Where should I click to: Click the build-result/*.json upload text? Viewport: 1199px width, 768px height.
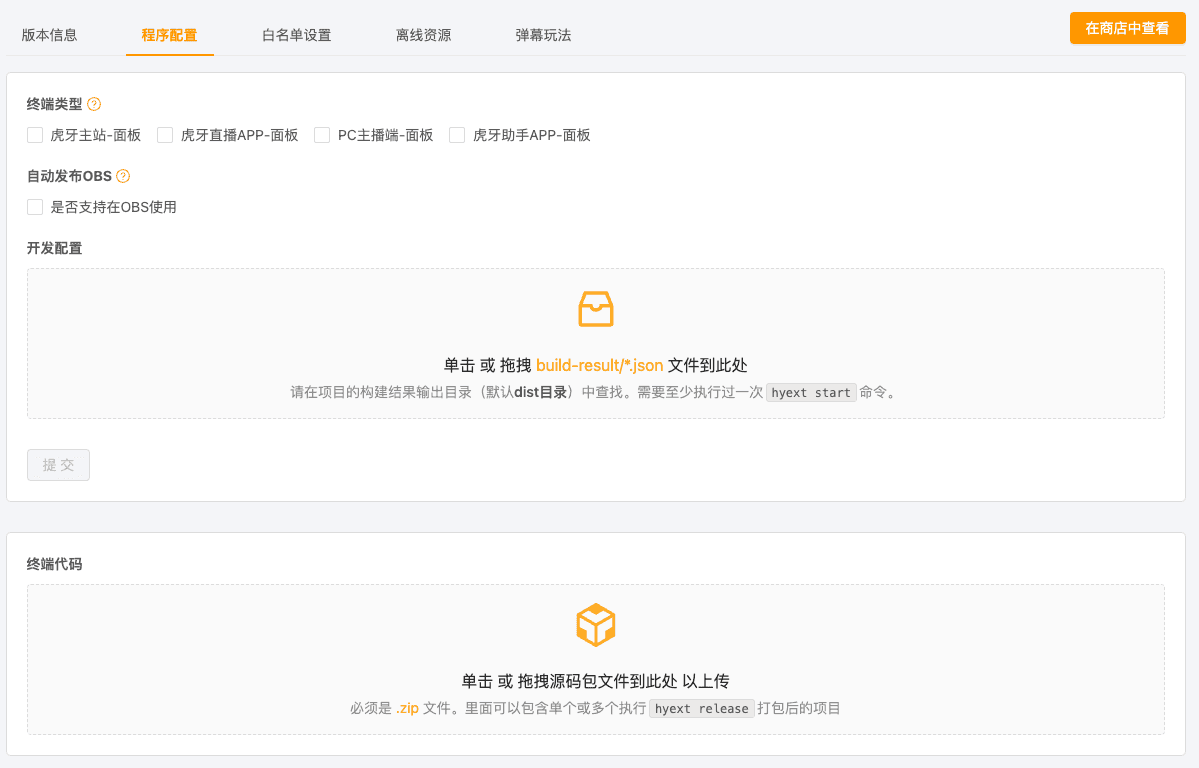coord(599,365)
